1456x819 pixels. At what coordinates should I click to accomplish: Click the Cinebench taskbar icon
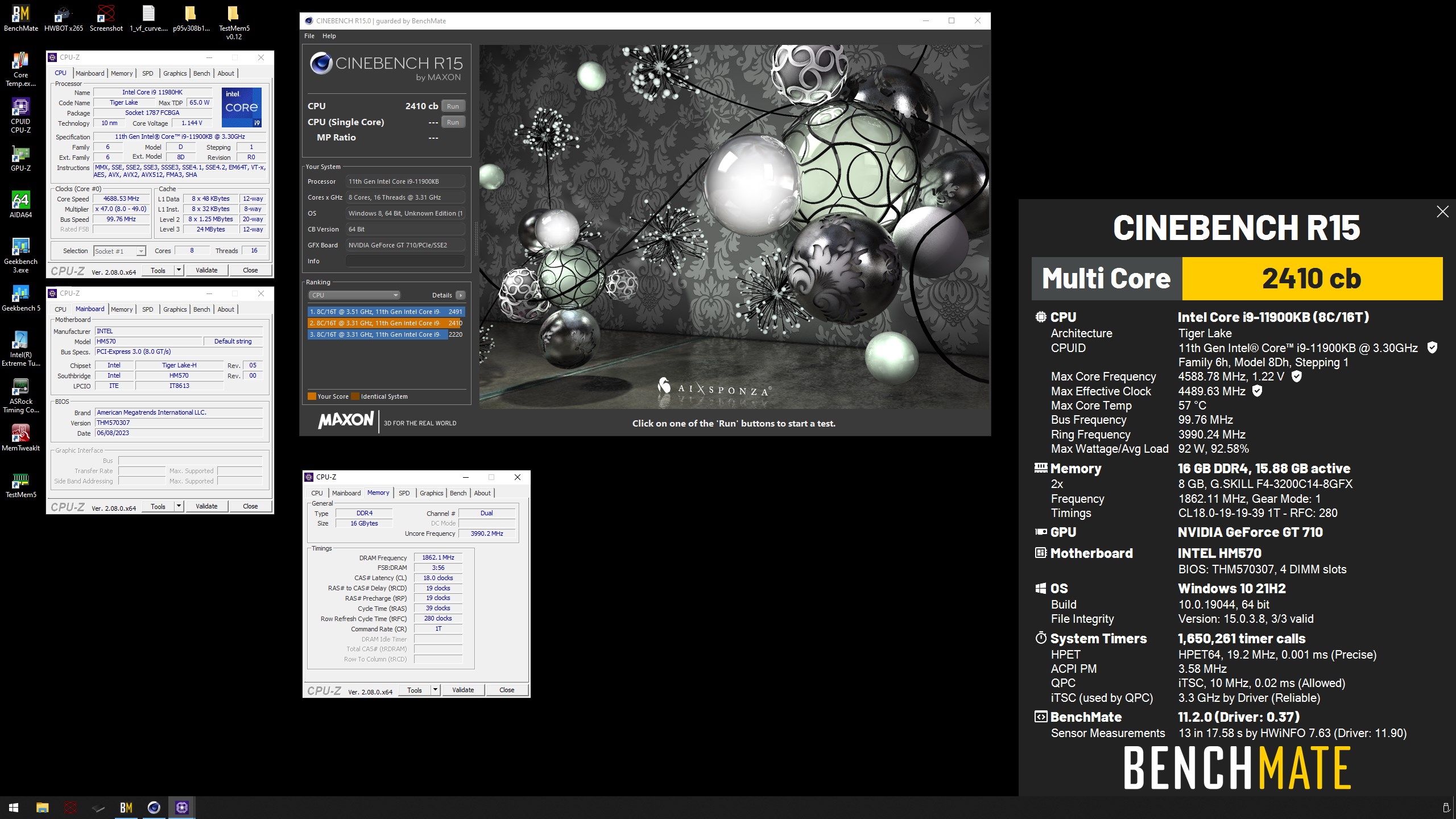[x=154, y=807]
